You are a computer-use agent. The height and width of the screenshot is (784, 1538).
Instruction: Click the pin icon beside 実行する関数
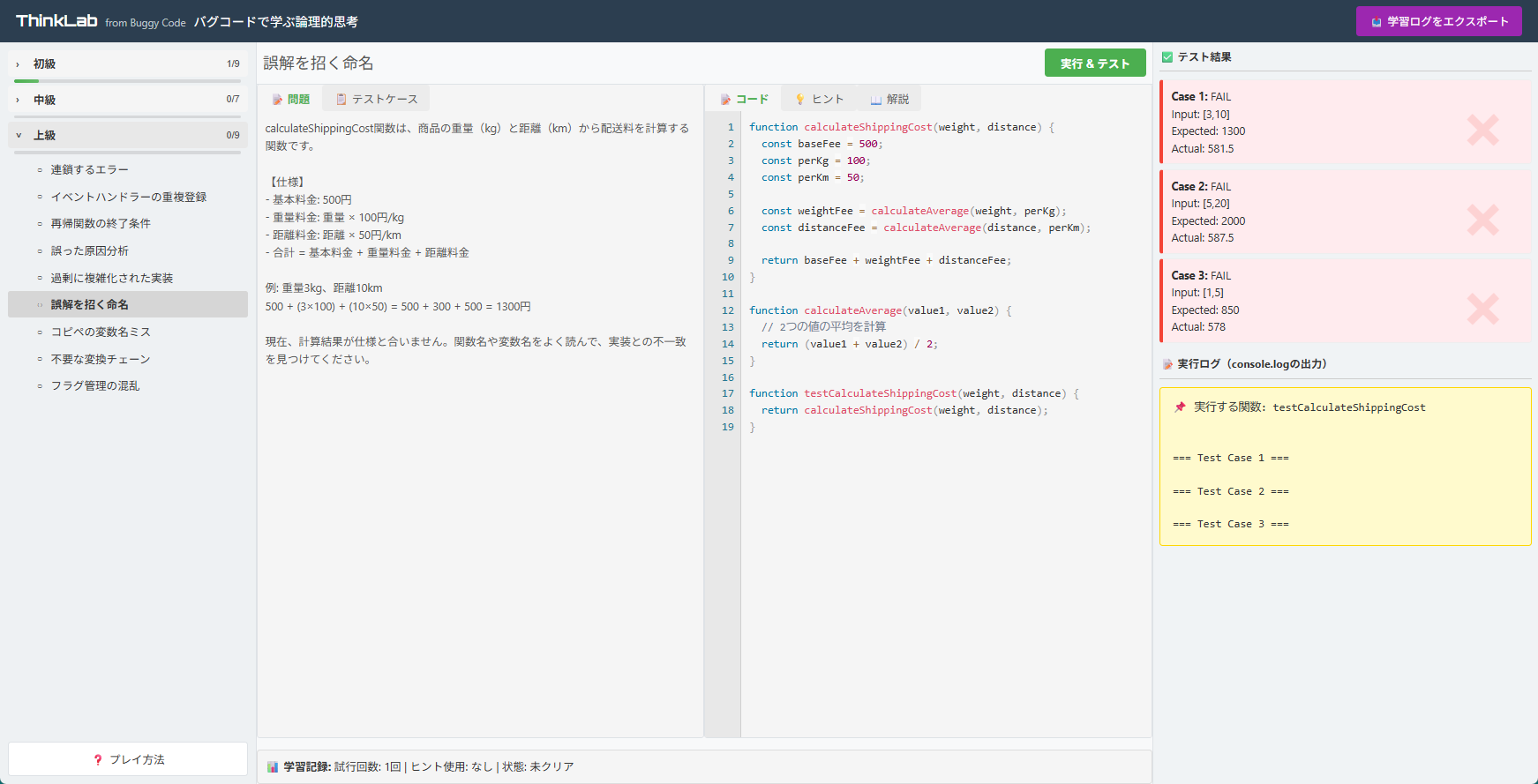(1180, 407)
